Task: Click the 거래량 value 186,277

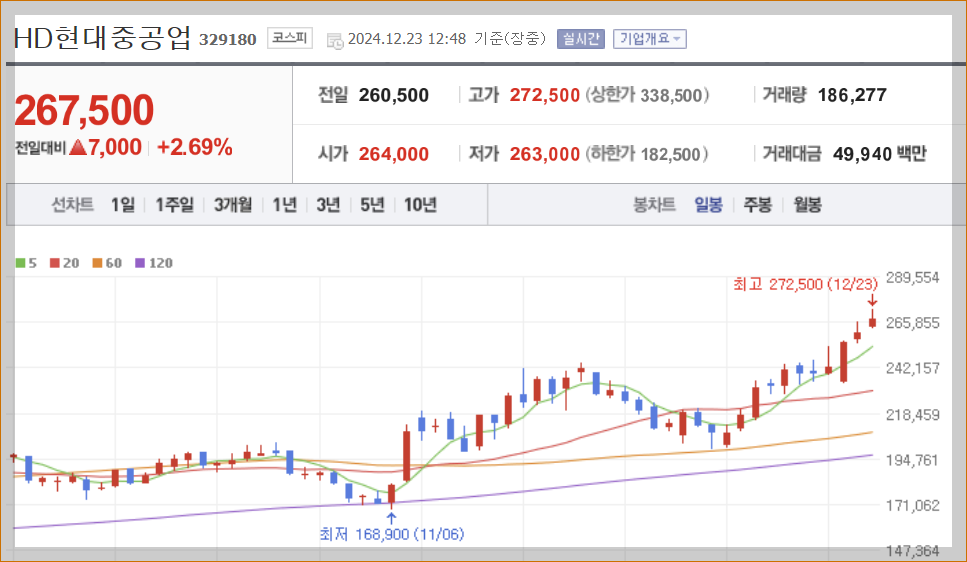Action: click(852, 95)
